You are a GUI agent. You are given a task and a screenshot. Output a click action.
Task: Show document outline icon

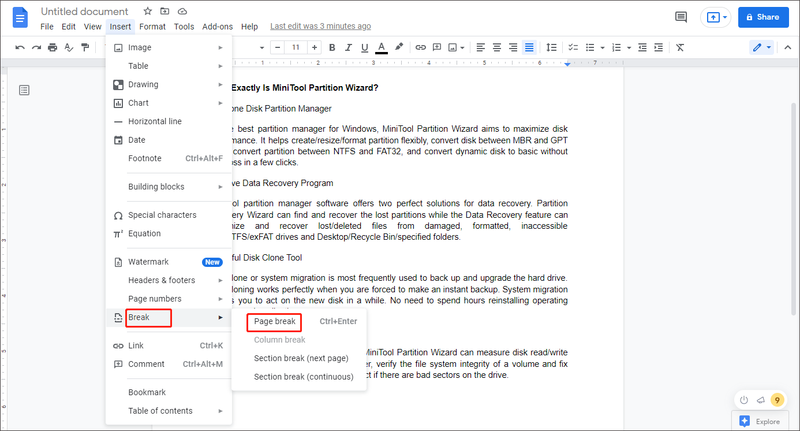(24, 90)
